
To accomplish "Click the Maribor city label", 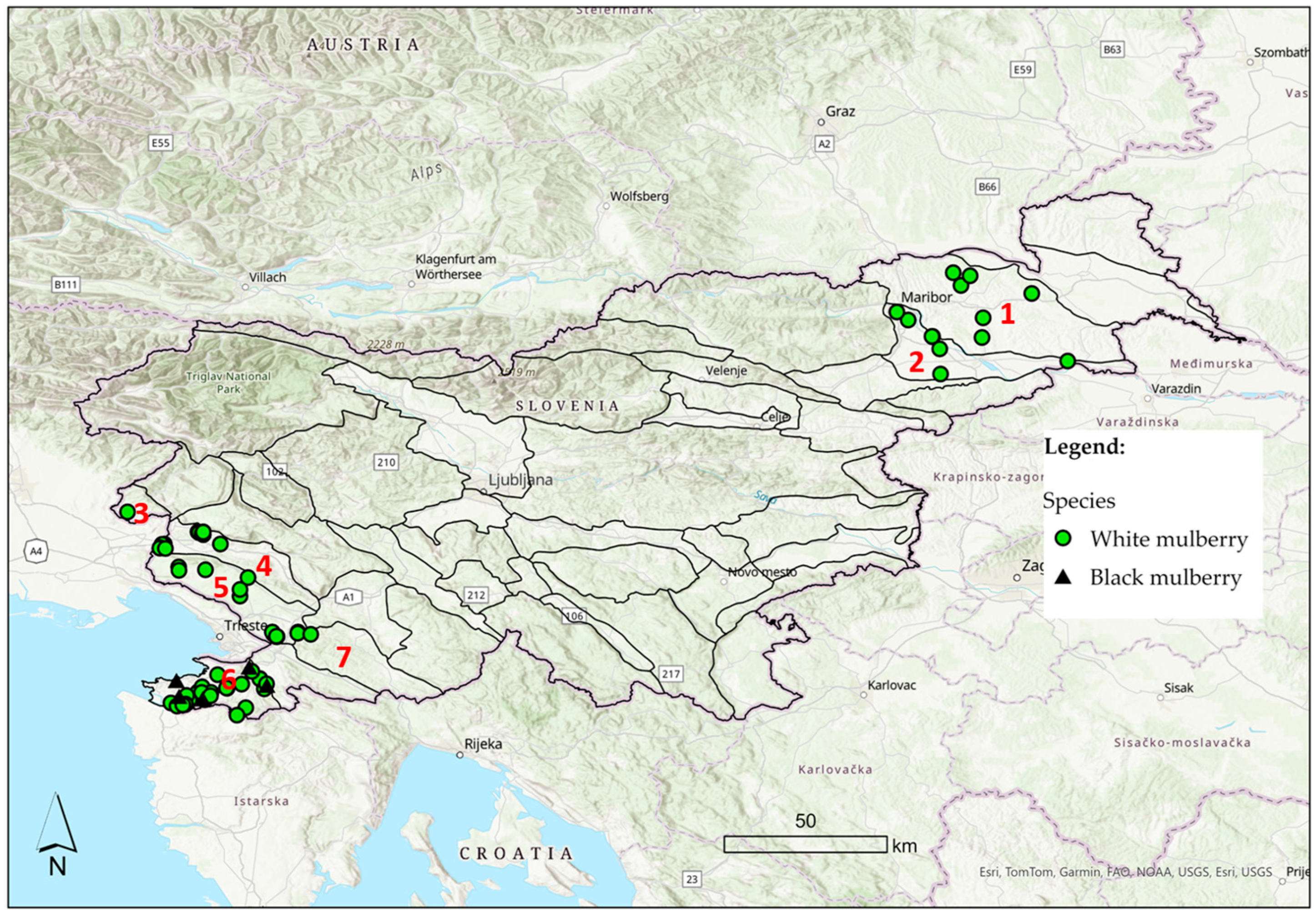I will click(926, 297).
